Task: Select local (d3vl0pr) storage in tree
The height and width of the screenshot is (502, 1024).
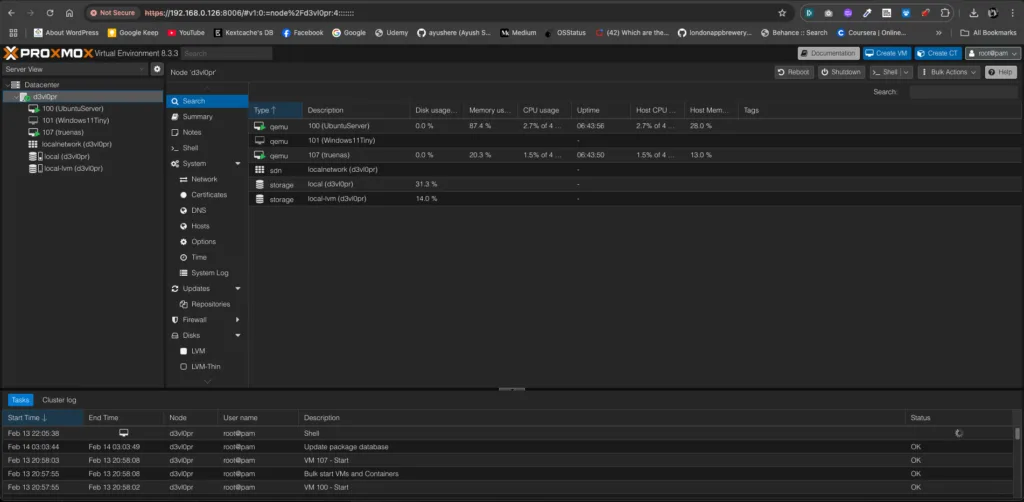Action: pyautogui.click(x=65, y=156)
